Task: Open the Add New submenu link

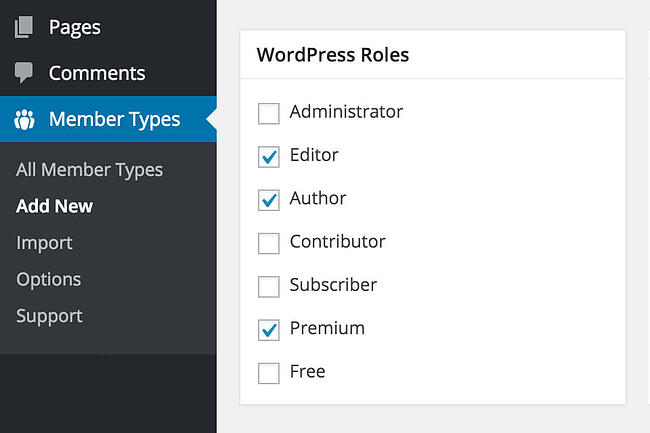Action: coord(54,206)
